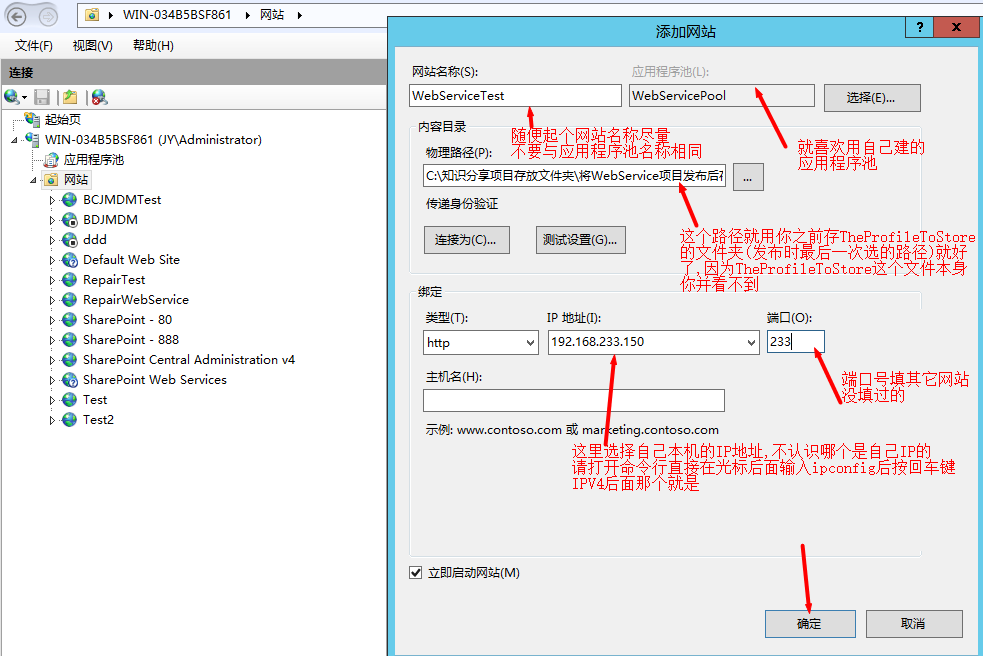This screenshot has height=656, width=983.
Task: Open the 帮助(H) menu
Action: 153,46
